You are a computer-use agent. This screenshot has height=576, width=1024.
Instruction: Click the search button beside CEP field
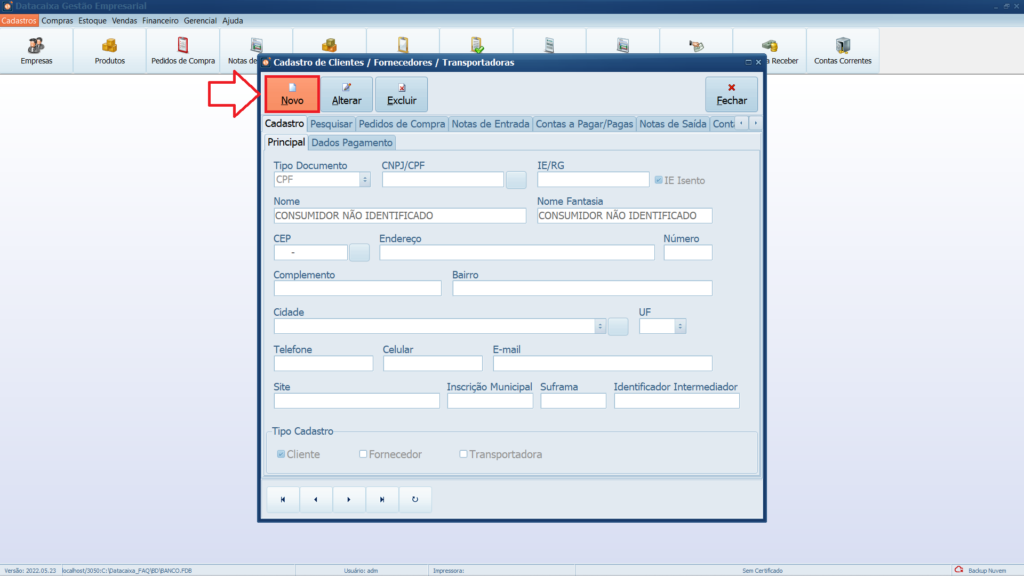(x=359, y=253)
